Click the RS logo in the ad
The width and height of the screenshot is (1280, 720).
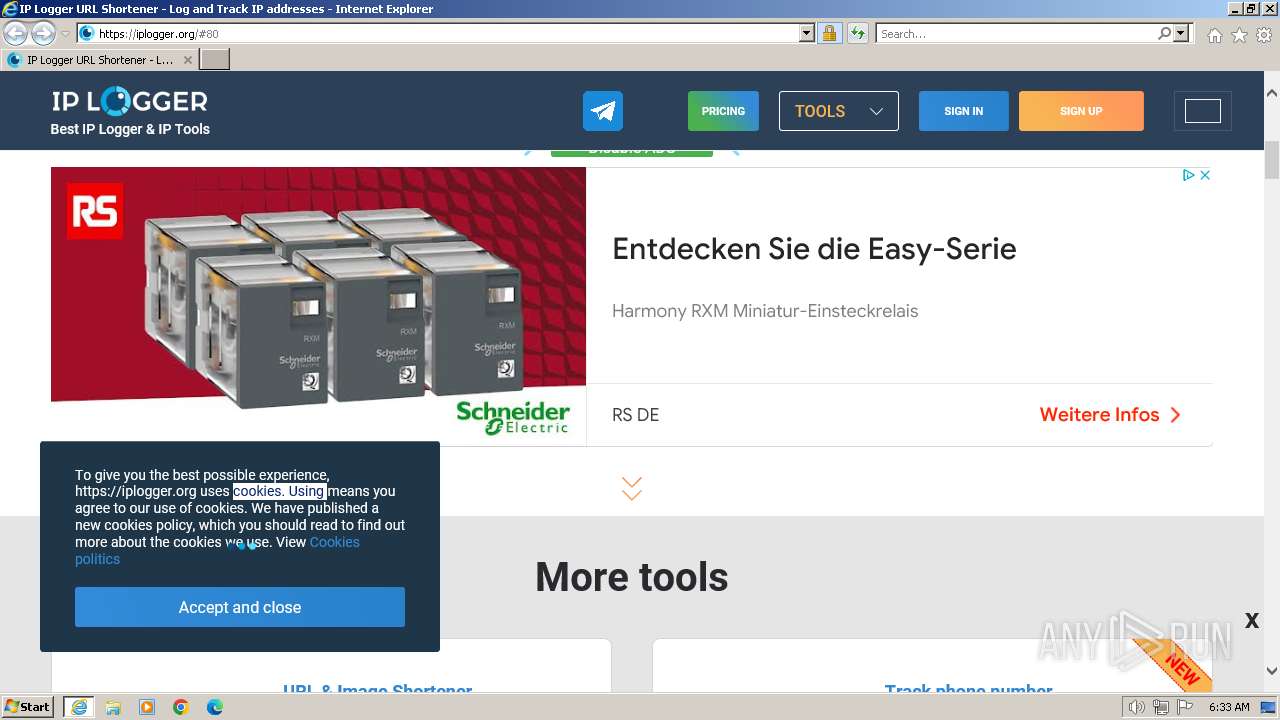pyautogui.click(x=95, y=211)
